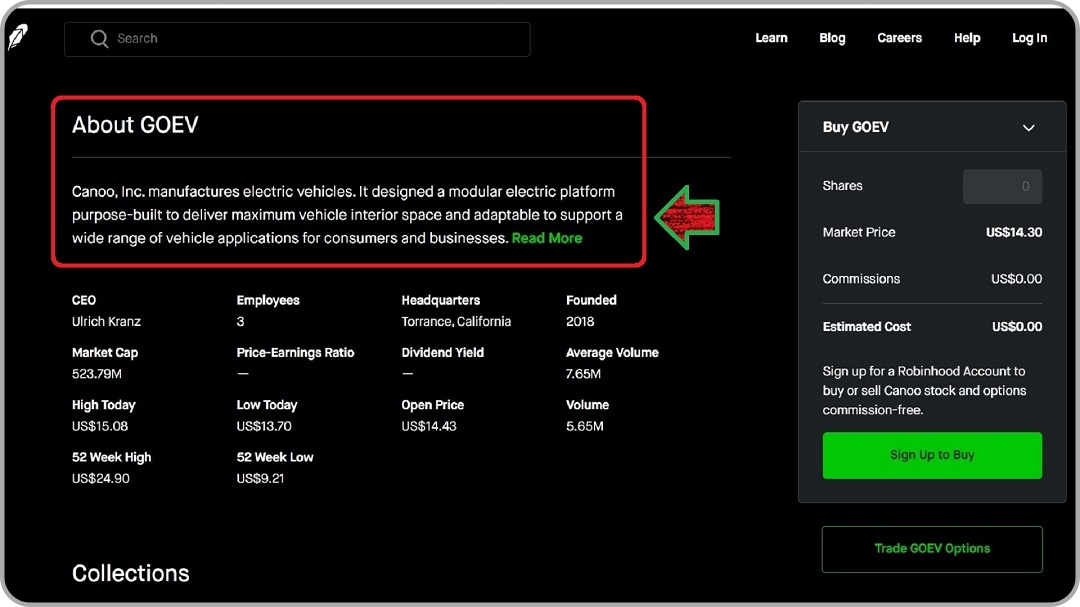Image resolution: width=1080 pixels, height=607 pixels.
Task: Click the Sign Up to Buy button
Action: pyautogui.click(x=932, y=455)
